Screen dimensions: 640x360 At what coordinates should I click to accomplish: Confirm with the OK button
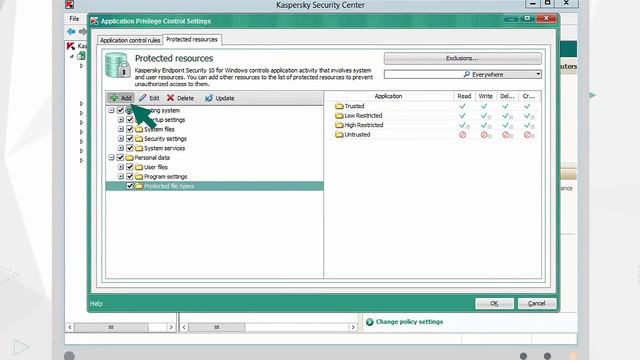pos(494,304)
